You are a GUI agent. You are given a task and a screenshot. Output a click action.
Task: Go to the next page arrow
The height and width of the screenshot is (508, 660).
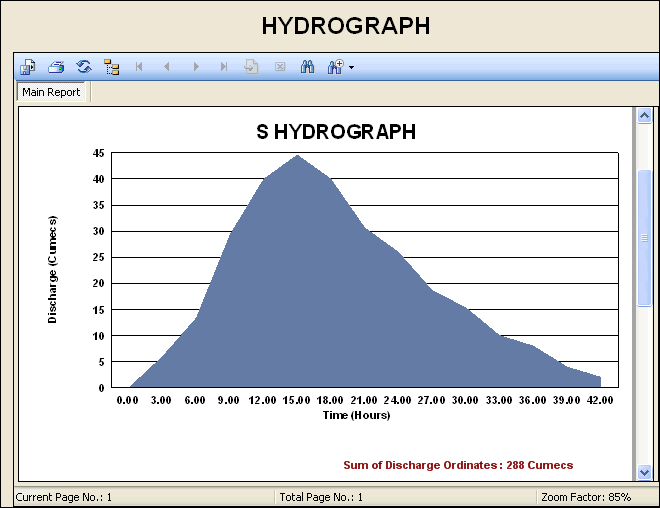click(x=196, y=67)
